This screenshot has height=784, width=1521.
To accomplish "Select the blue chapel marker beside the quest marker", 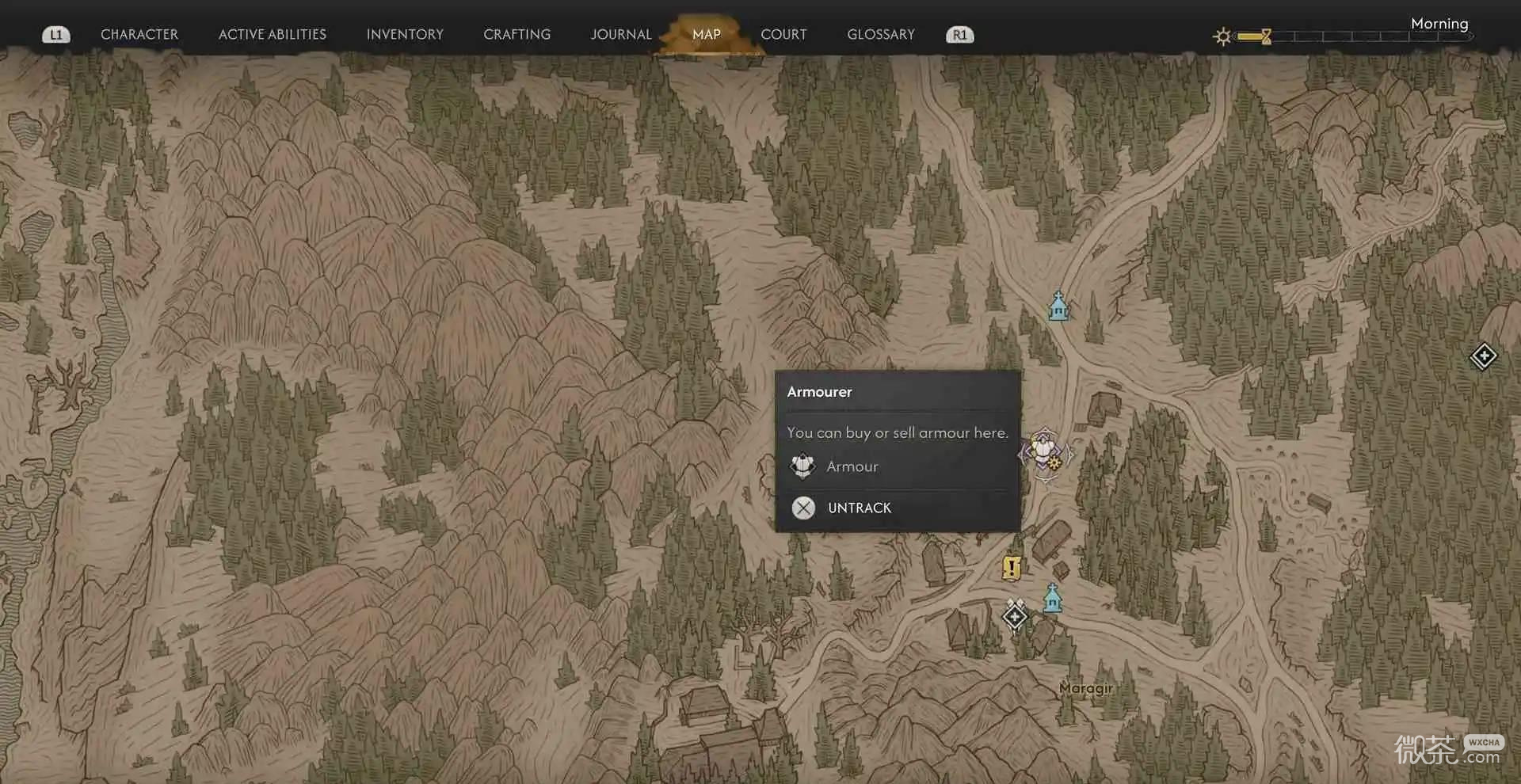I will pos(1052,598).
